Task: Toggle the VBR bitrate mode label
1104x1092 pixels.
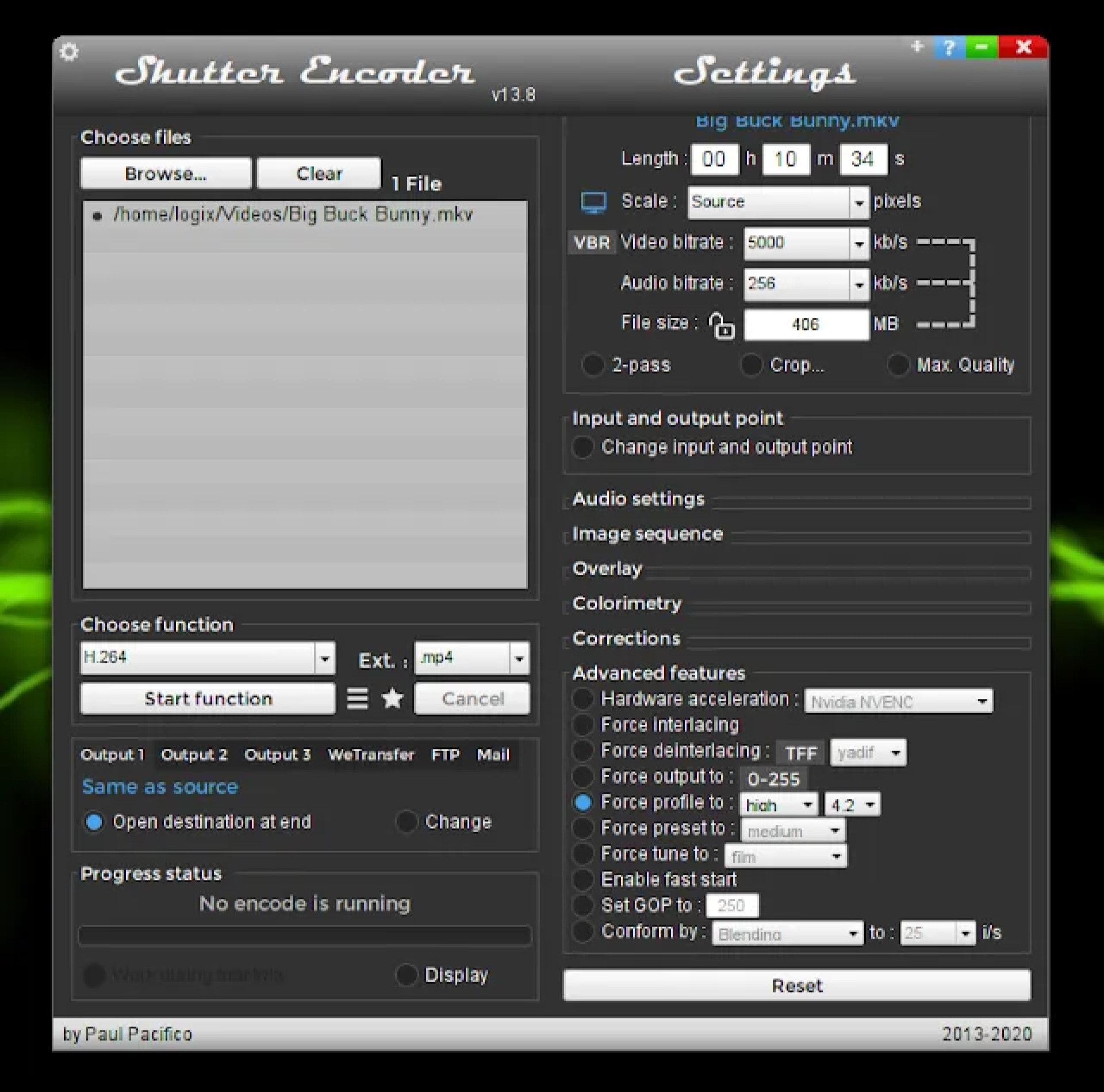Action: pos(592,243)
